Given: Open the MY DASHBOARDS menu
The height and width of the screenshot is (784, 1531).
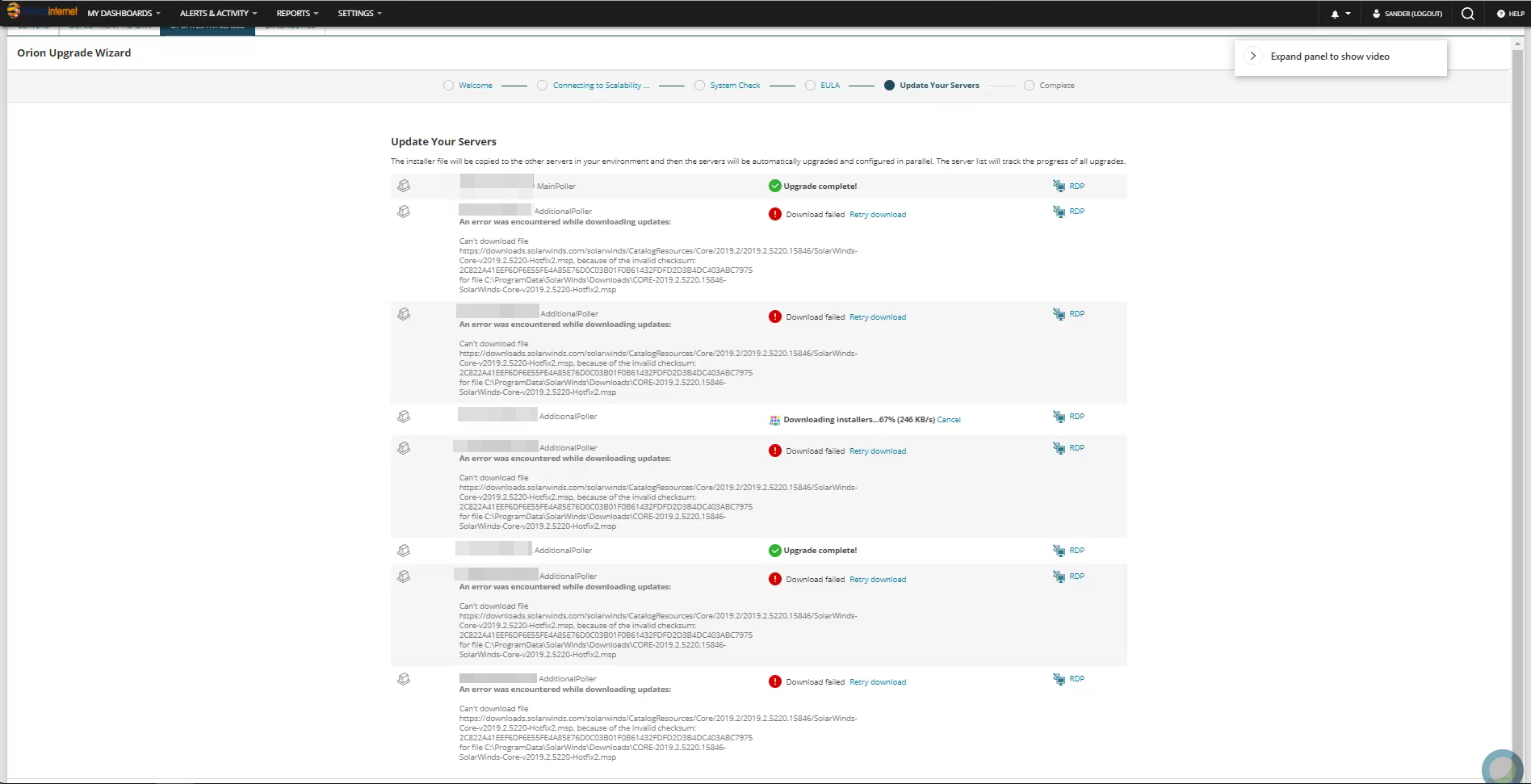Looking at the screenshot, I should click(124, 14).
